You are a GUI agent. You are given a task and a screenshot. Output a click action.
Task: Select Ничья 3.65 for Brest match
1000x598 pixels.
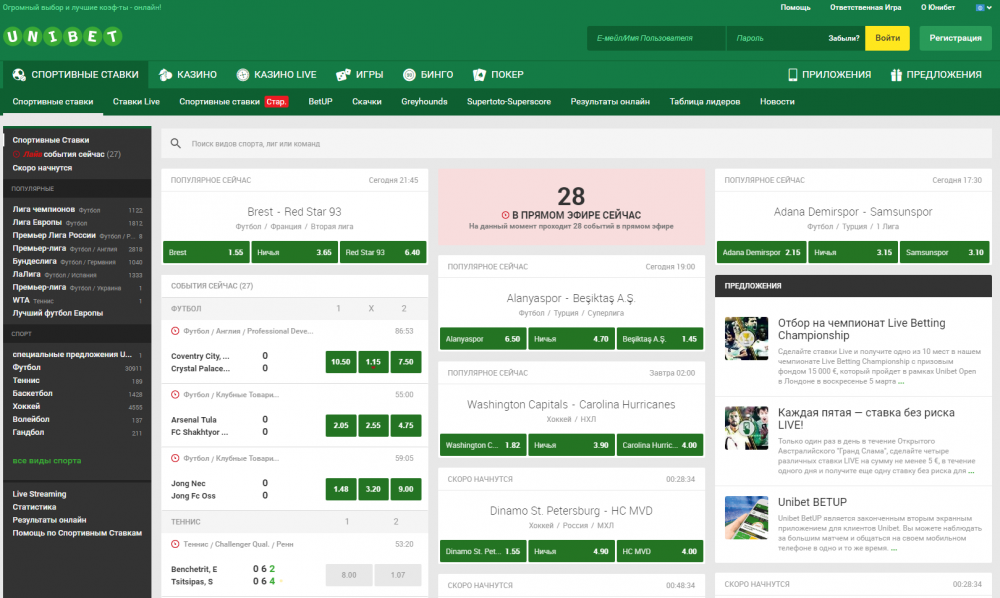pos(295,252)
